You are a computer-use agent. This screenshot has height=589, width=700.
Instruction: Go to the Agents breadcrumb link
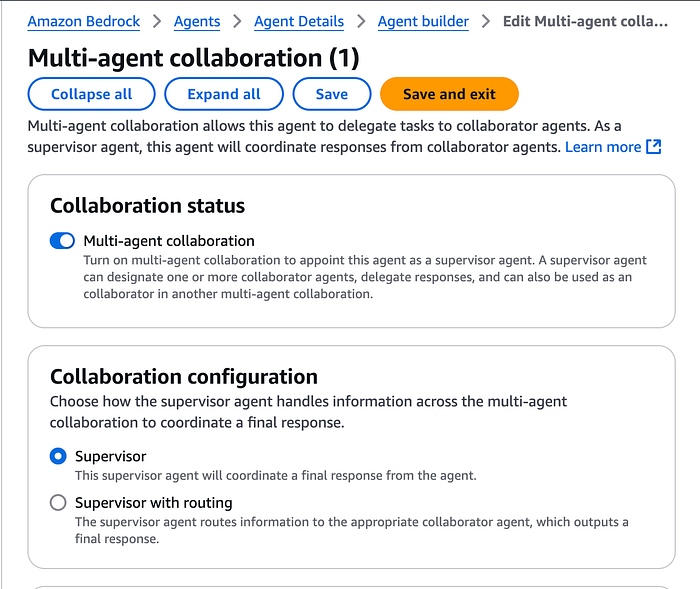tap(197, 21)
